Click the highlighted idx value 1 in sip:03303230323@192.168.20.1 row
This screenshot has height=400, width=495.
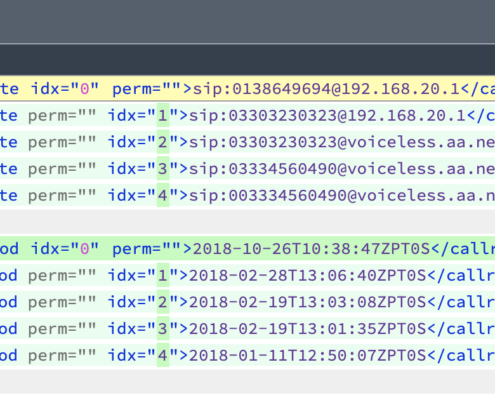click(163, 115)
